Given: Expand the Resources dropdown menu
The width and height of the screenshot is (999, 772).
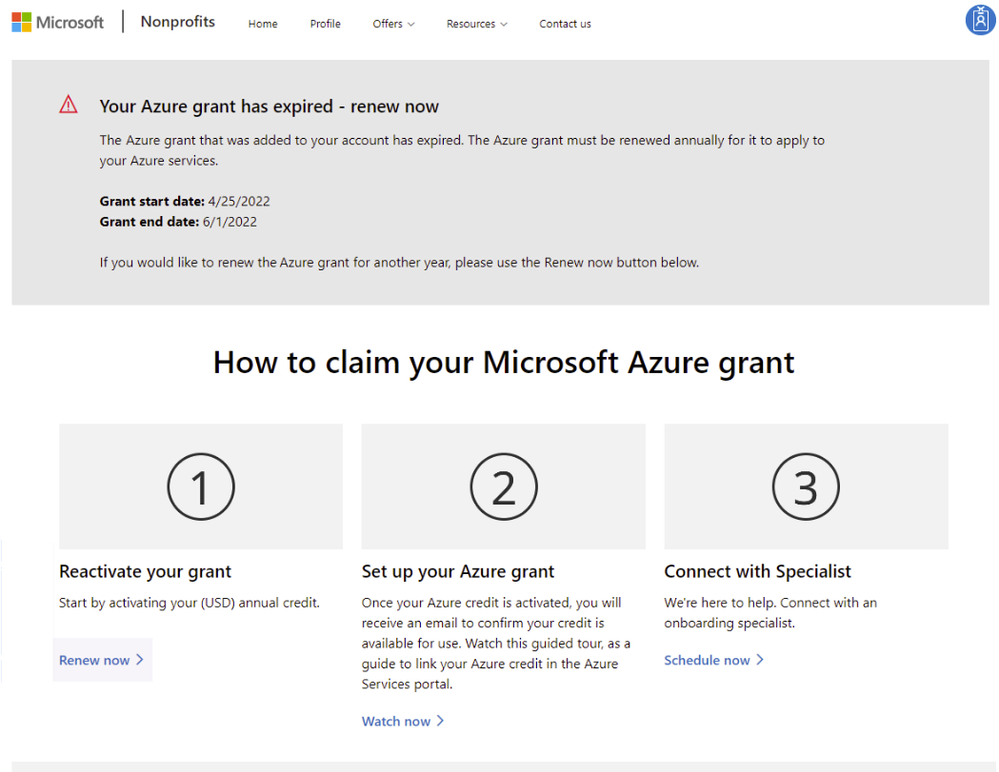Looking at the screenshot, I should pos(477,24).
